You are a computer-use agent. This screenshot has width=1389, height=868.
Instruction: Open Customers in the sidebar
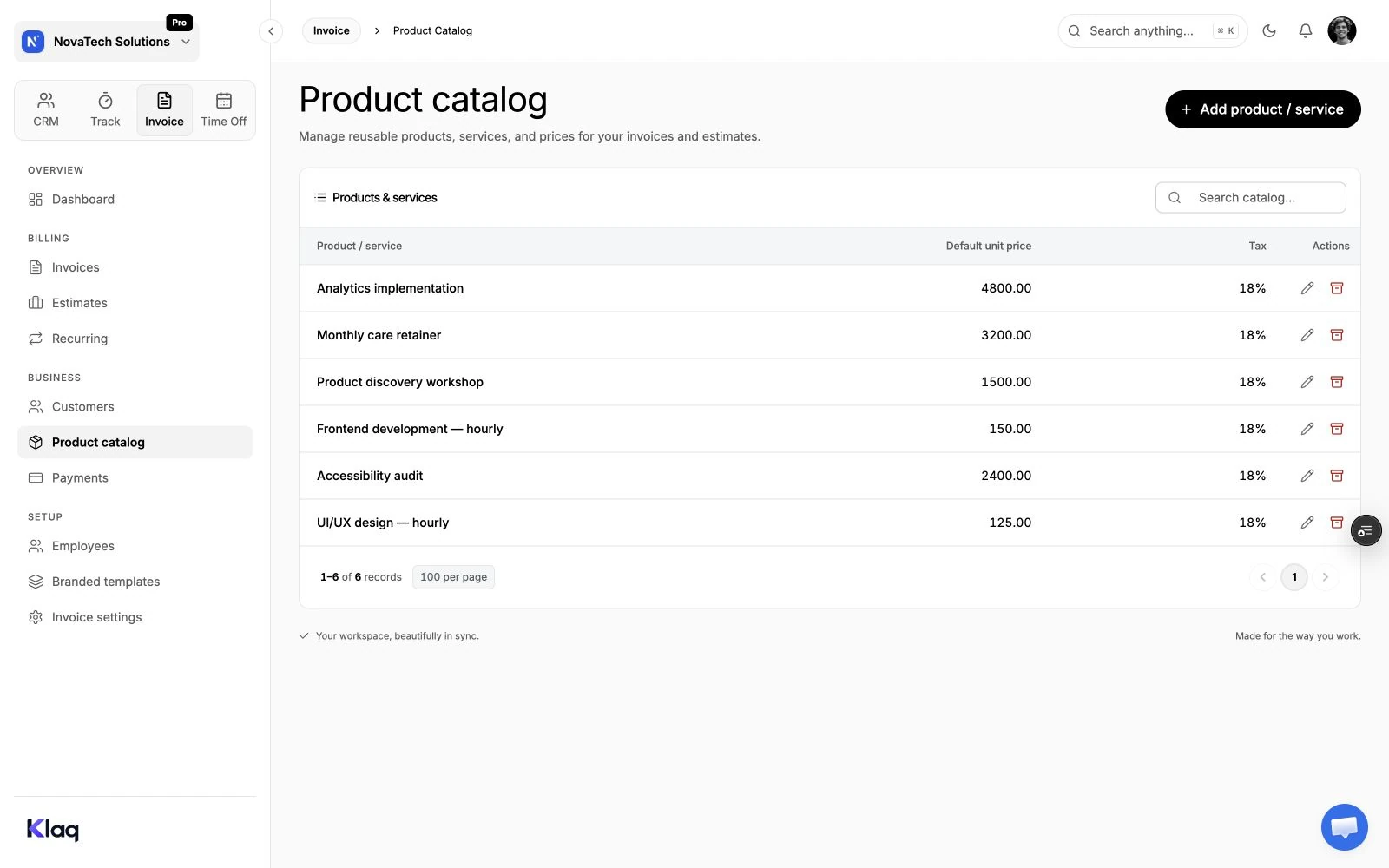[135, 406]
